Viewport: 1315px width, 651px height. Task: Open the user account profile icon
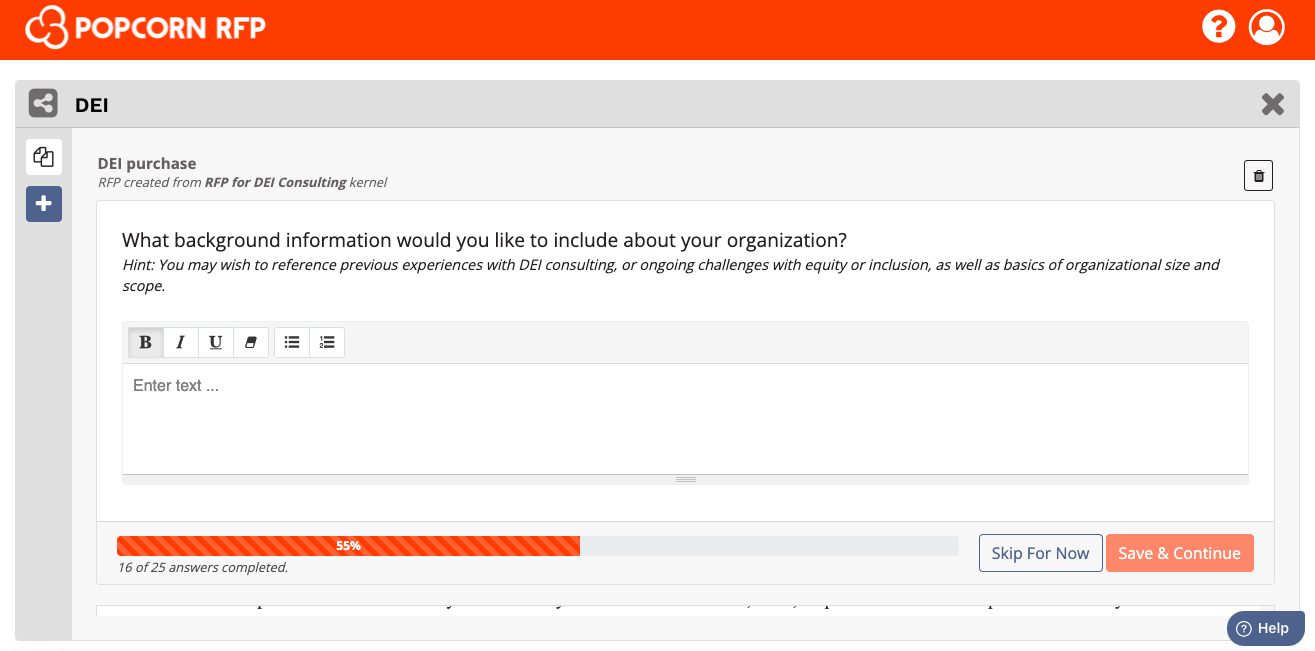1266,26
